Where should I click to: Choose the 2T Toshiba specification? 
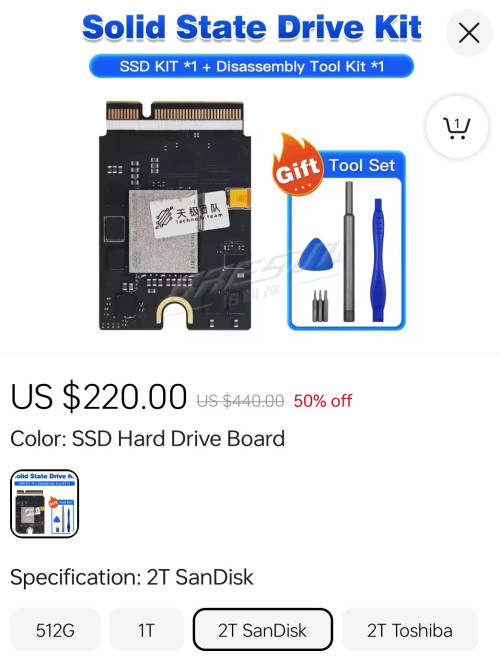(410, 630)
